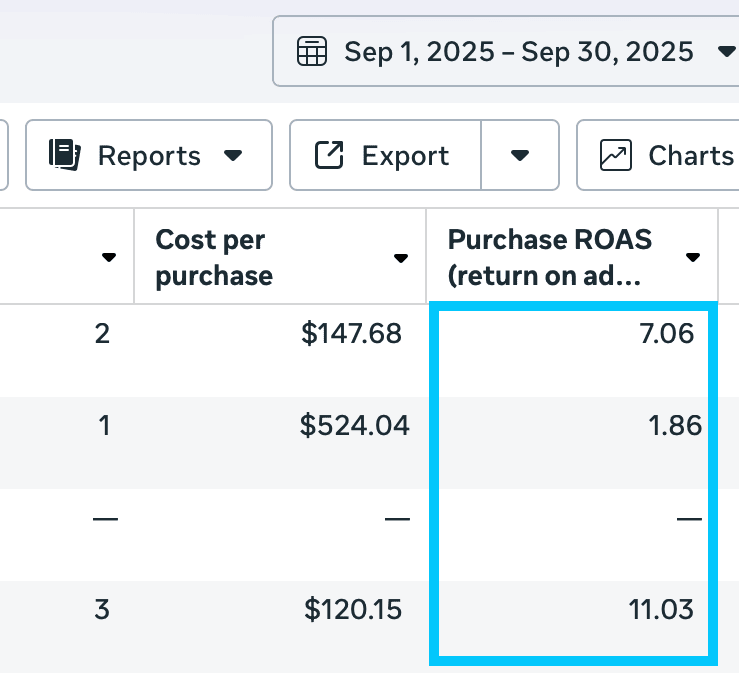
Task: Click the $524.04 cost per purchase value
Action: click(354, 426)
